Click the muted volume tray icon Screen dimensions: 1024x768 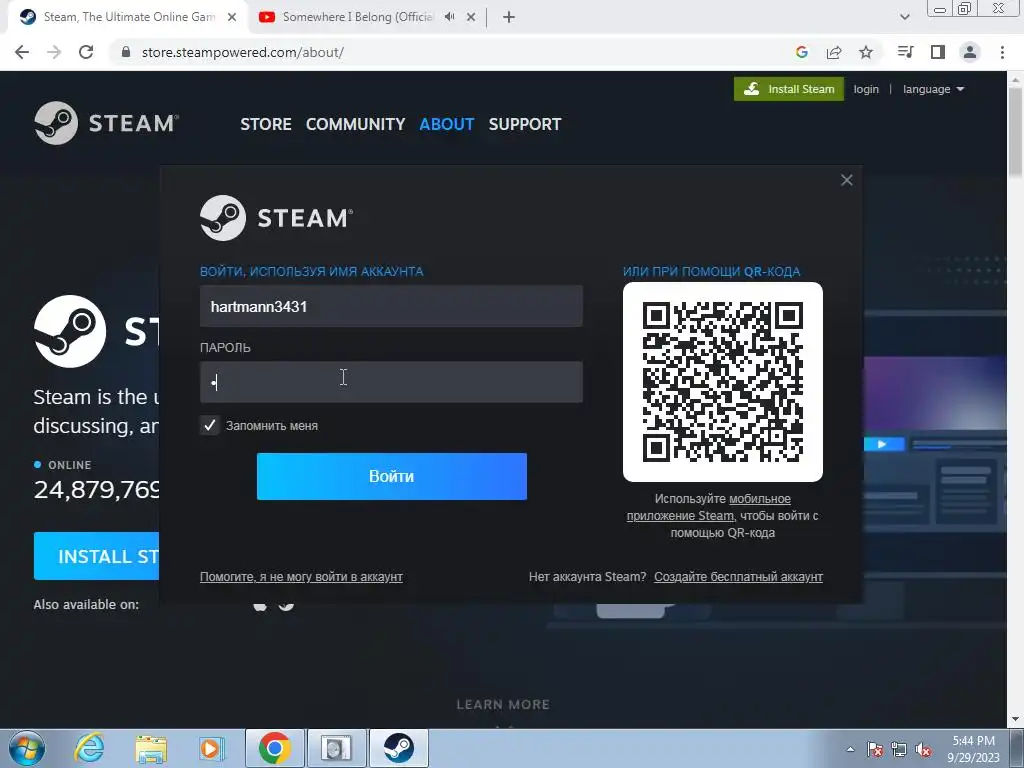923,749
